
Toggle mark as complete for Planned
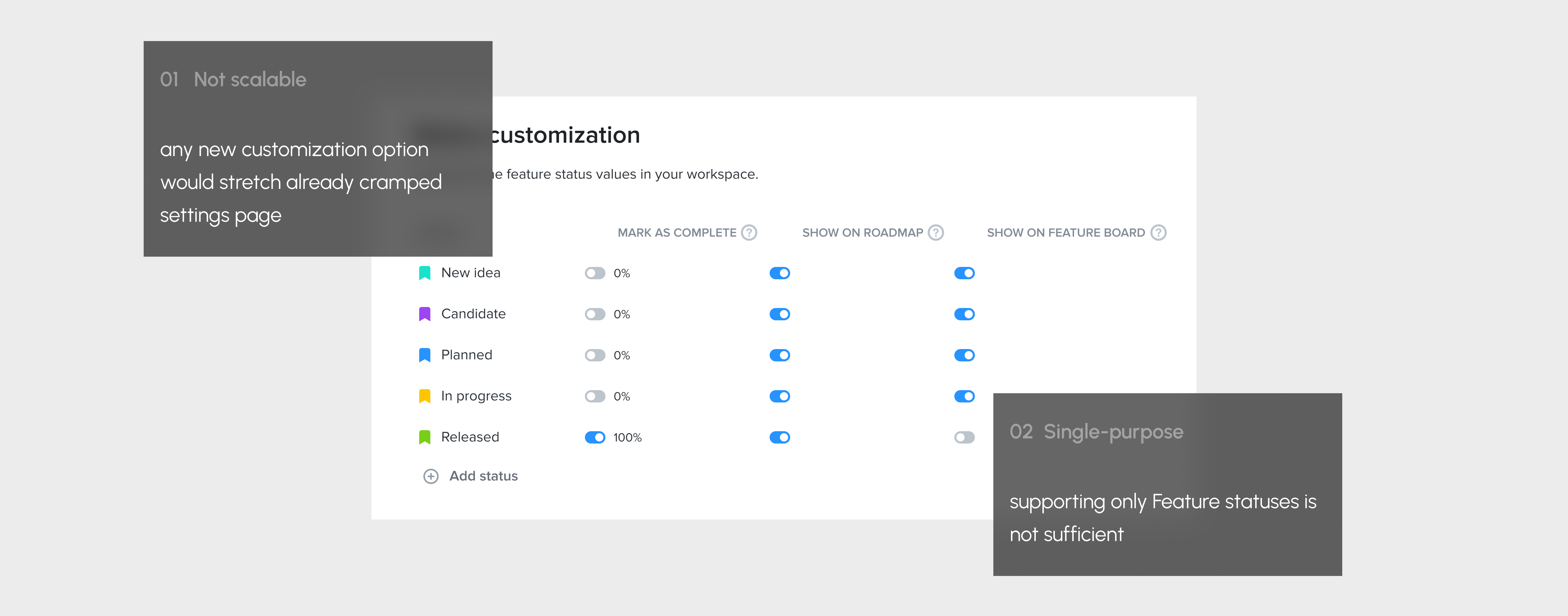595,355
